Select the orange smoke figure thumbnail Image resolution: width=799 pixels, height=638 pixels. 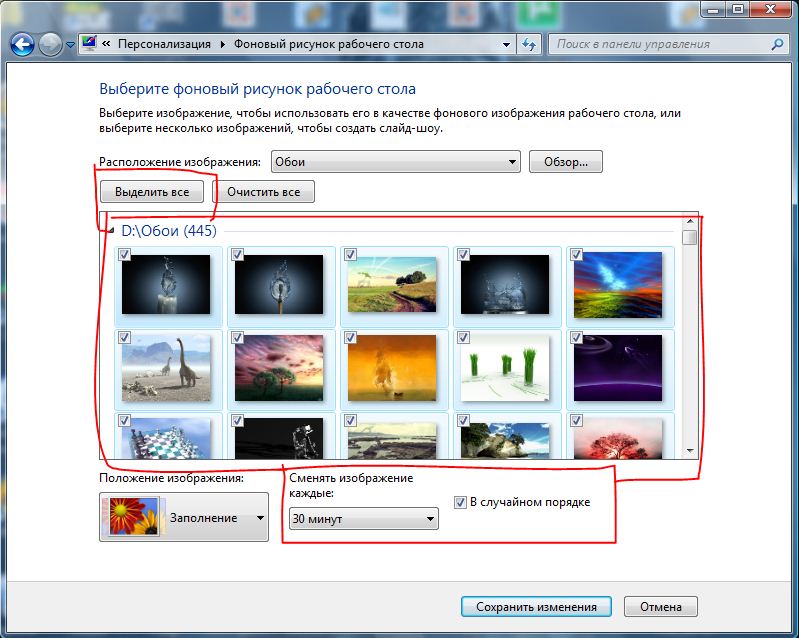pos(392,368)
